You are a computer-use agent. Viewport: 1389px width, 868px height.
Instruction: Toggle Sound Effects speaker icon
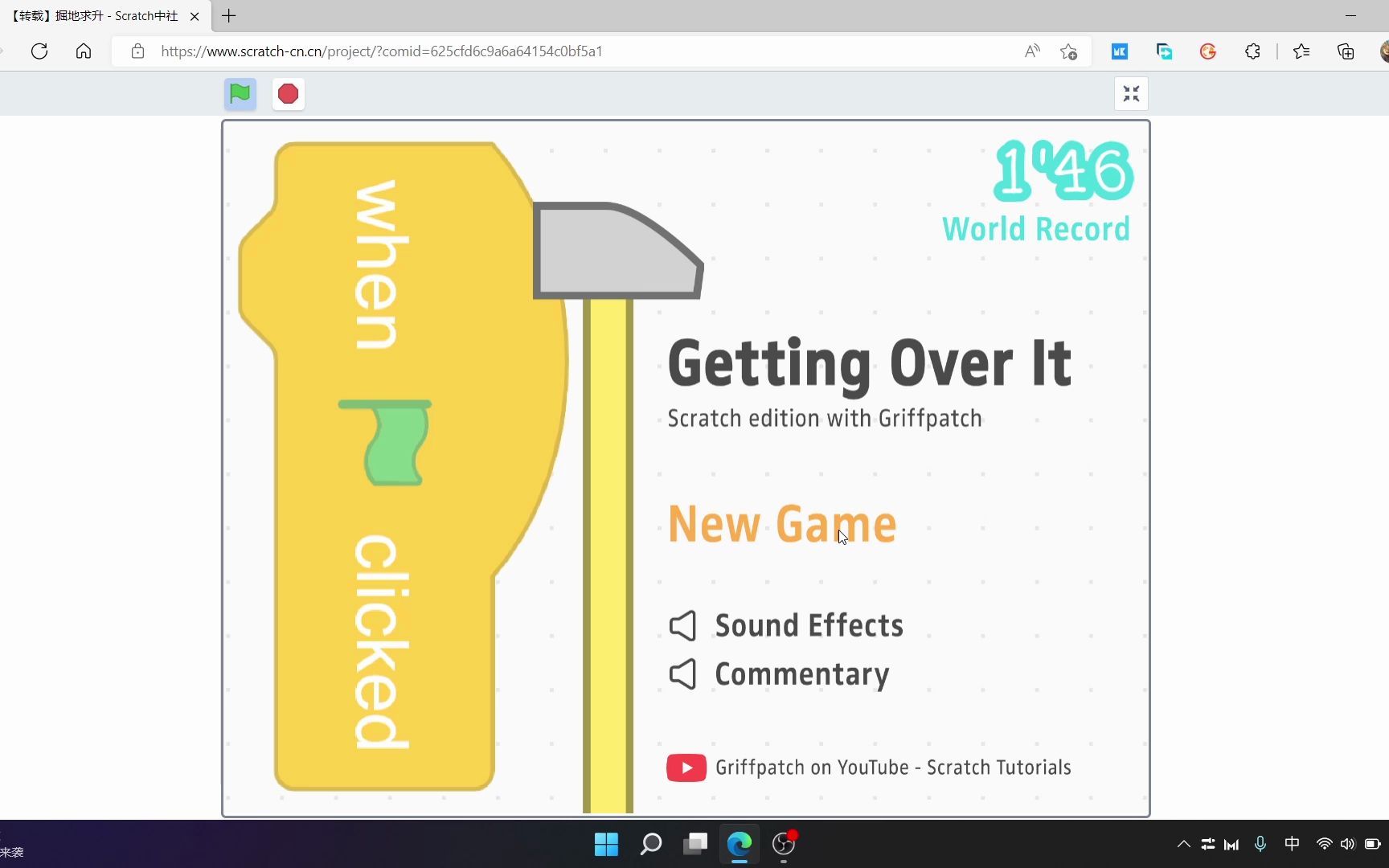(682, 626)
